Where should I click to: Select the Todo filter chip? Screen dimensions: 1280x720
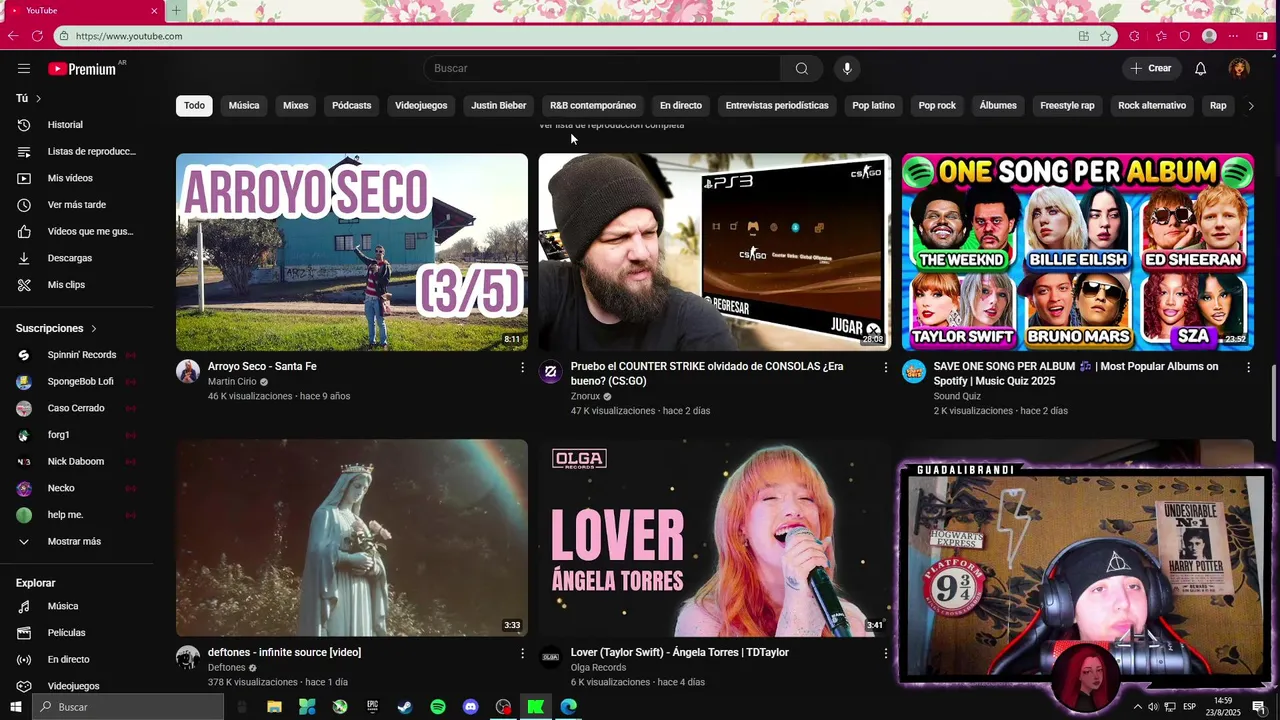(x=194, y=105)
